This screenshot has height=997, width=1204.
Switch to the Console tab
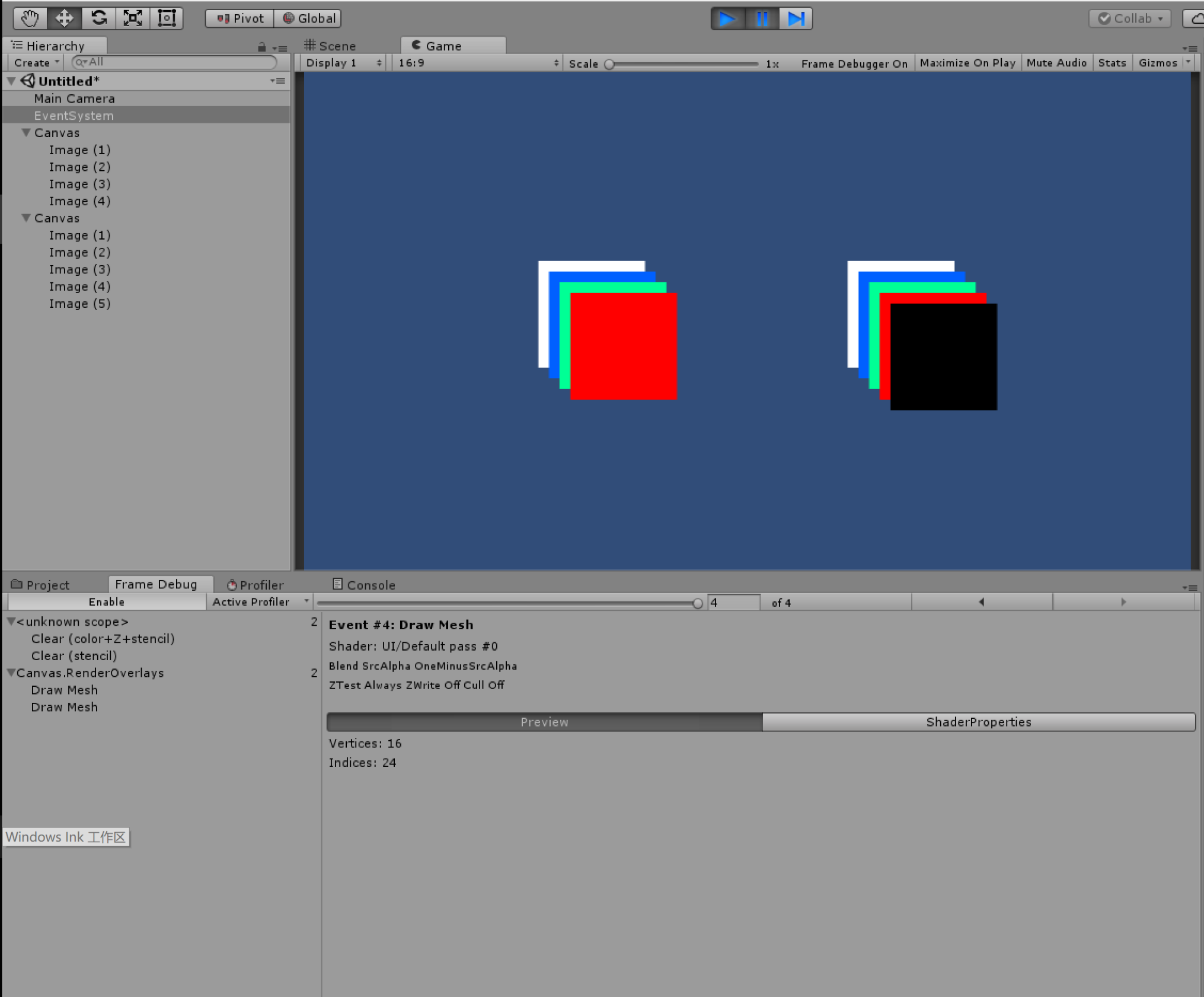363,585
